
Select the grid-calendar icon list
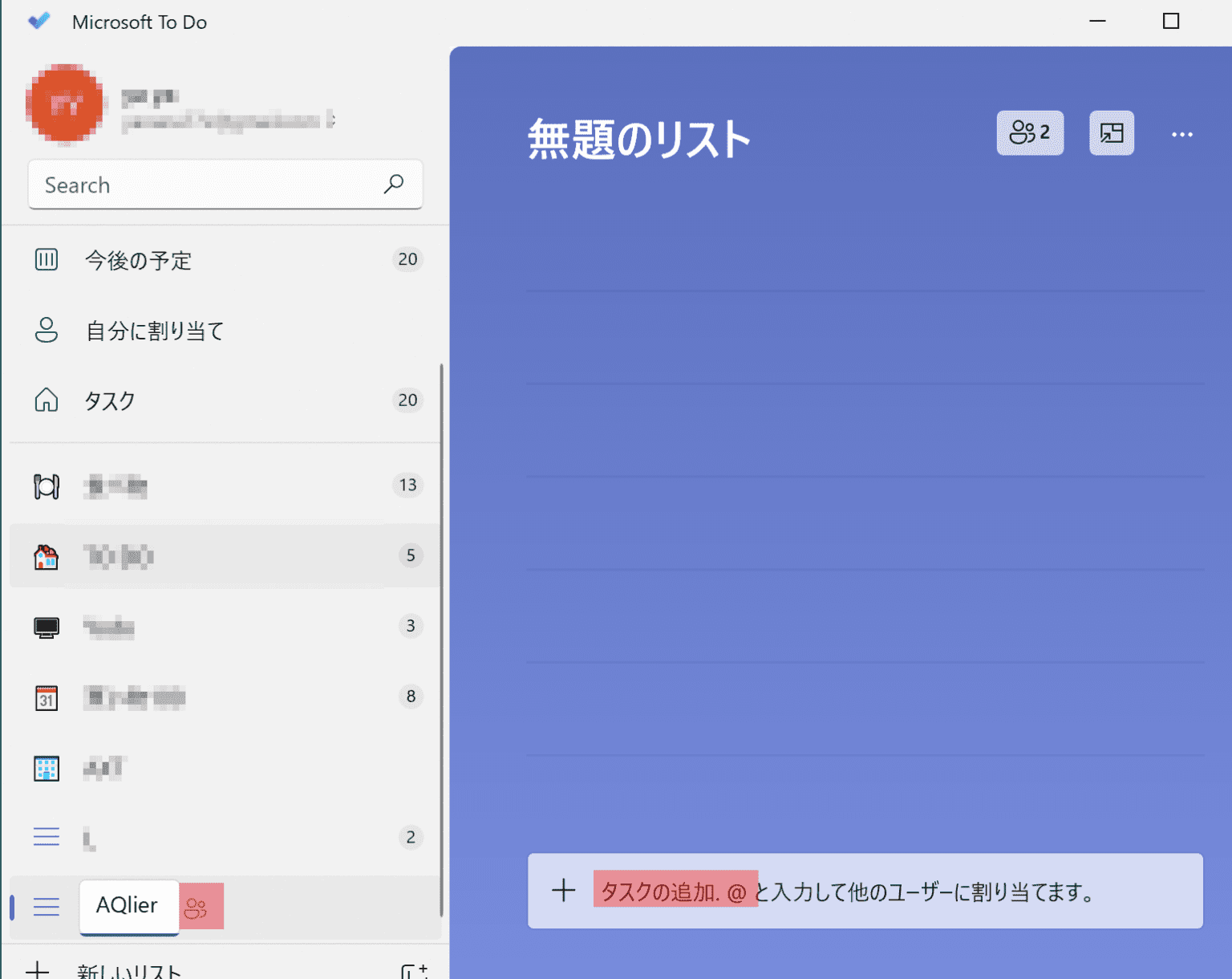pyautogui.click(x=46, y=768)
